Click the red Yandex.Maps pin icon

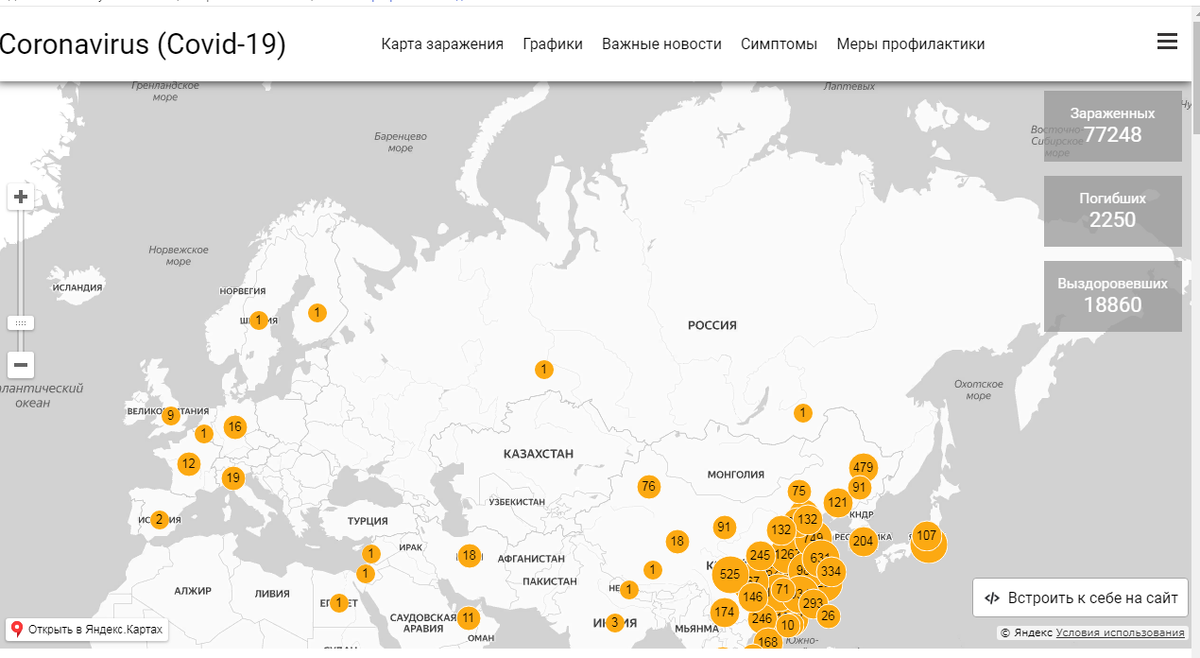point(17,629)
